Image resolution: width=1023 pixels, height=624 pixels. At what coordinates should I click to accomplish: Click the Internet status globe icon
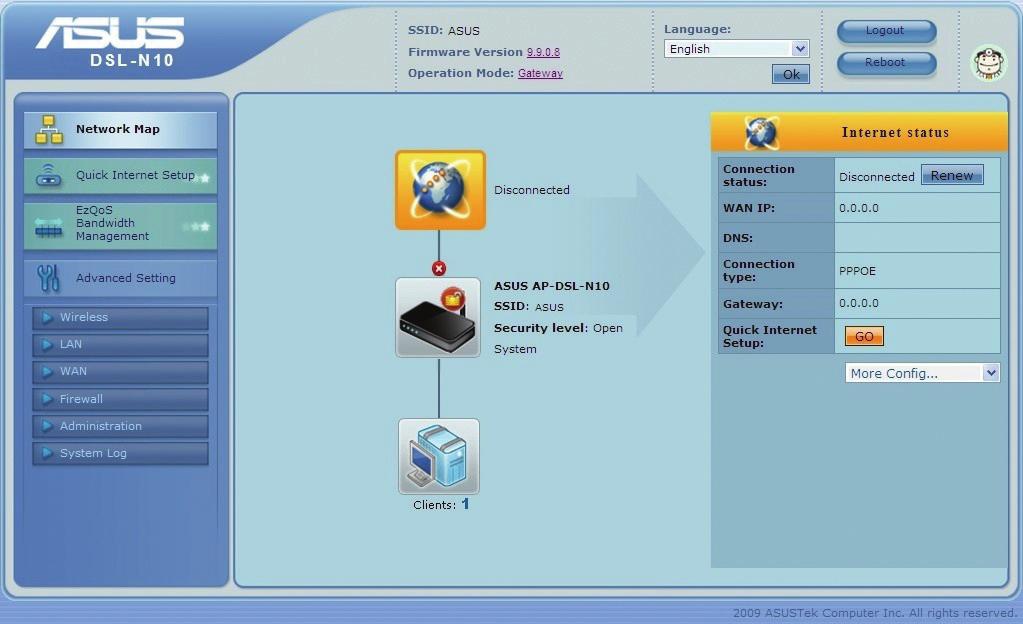(761, 133)
